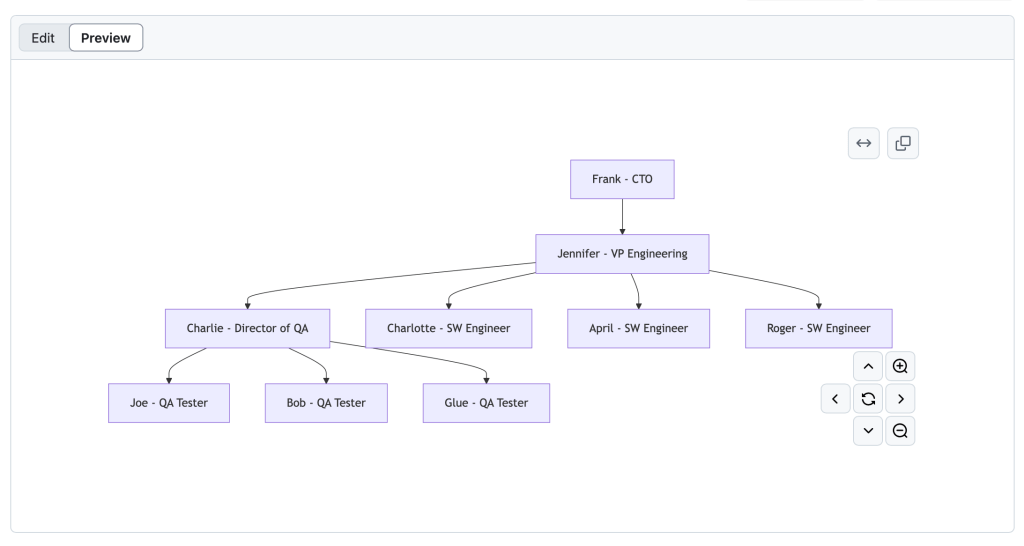
Task: Pan the diagram right with arrow
Action: click(x=900, y=399)
